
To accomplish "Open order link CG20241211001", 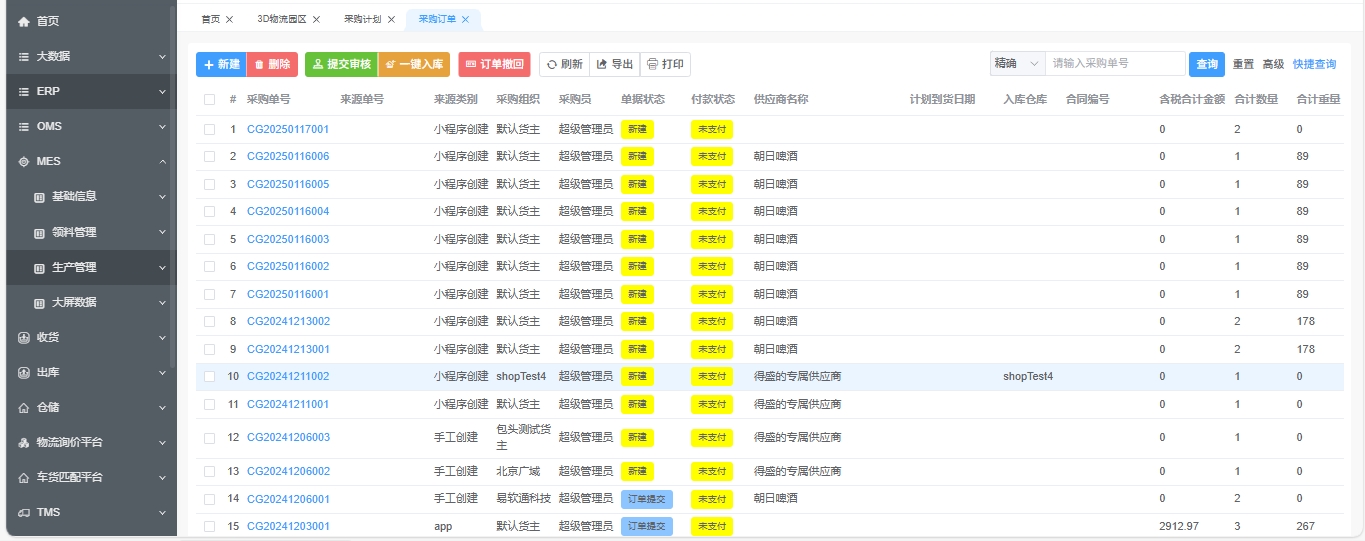I will [x=288, y=404].
